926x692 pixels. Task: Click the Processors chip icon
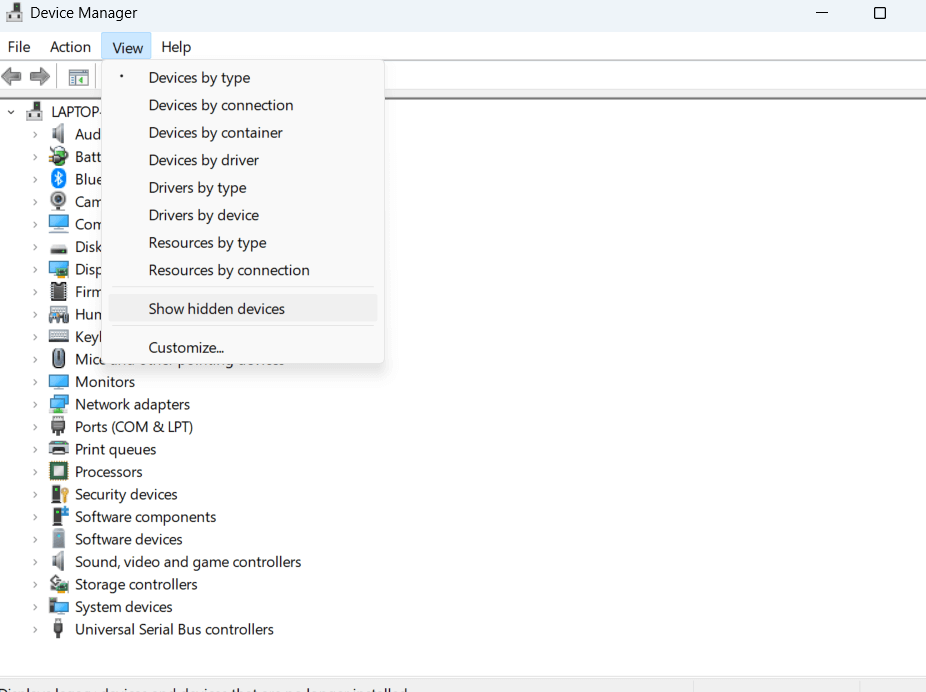[x=59, y=472]
